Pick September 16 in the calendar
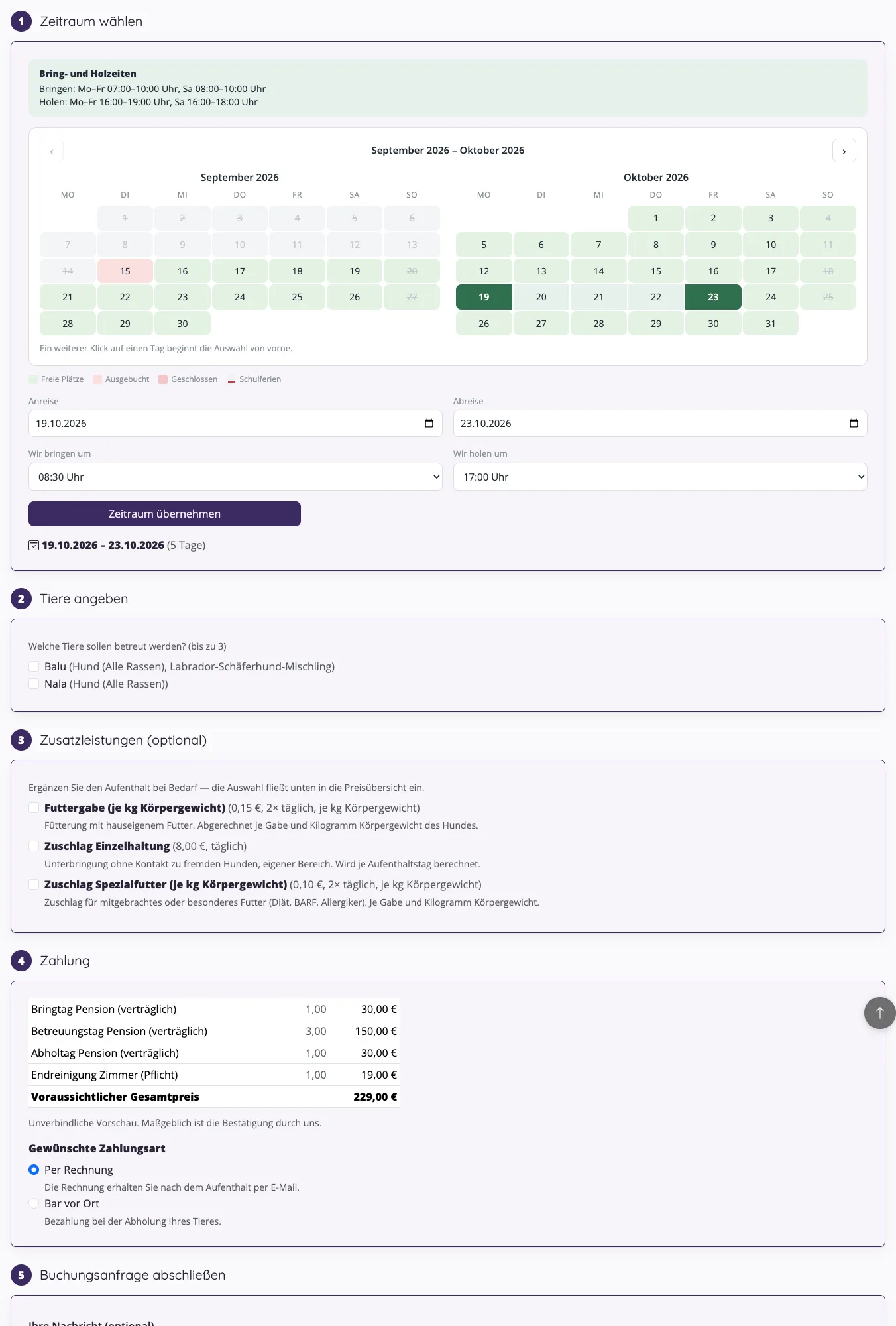Screen dimensions: 896x1326 tap(182, 271)
